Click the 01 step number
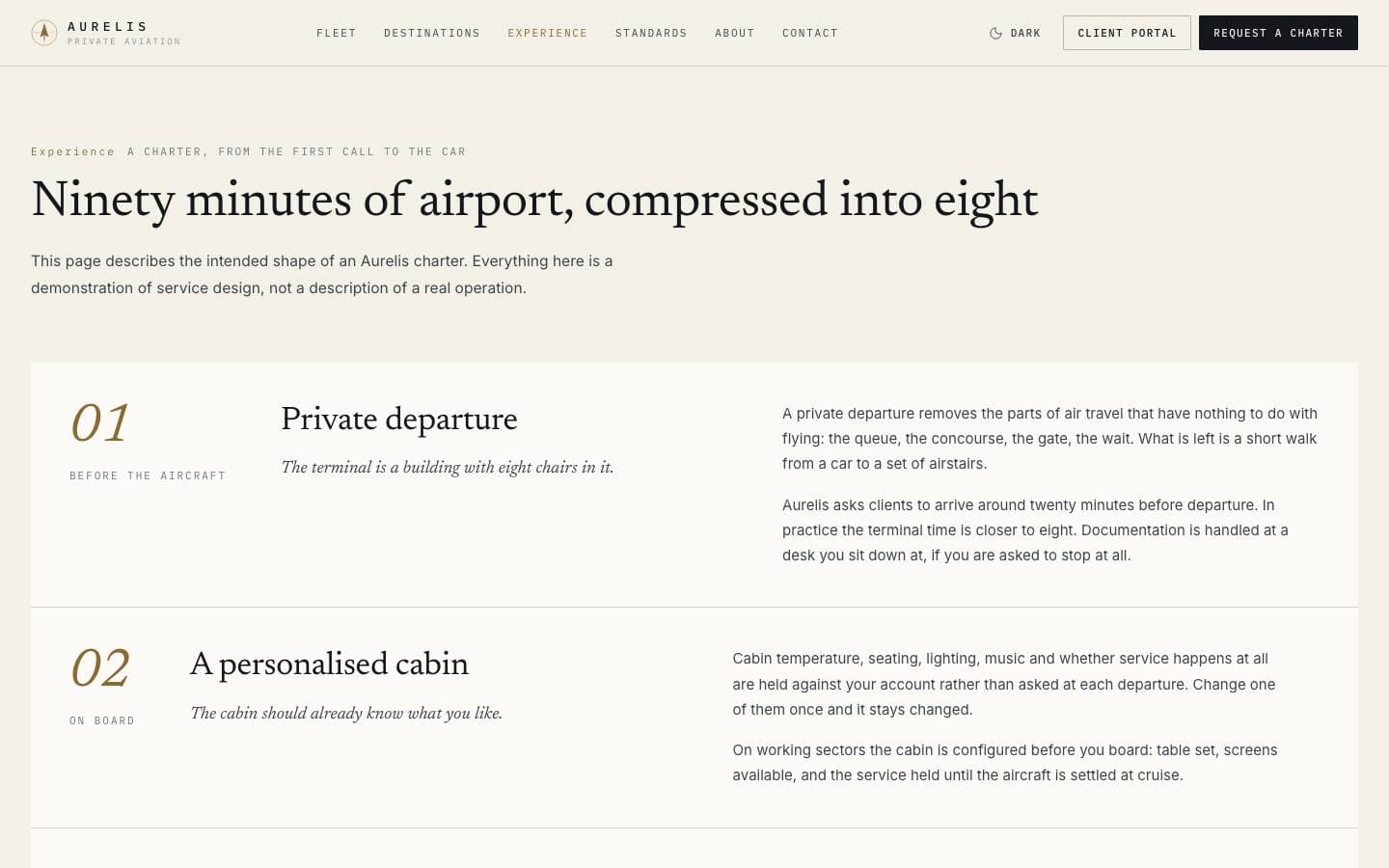This screenshot has width=1389, height=868. pyautogui.click(x=99, y=422)
